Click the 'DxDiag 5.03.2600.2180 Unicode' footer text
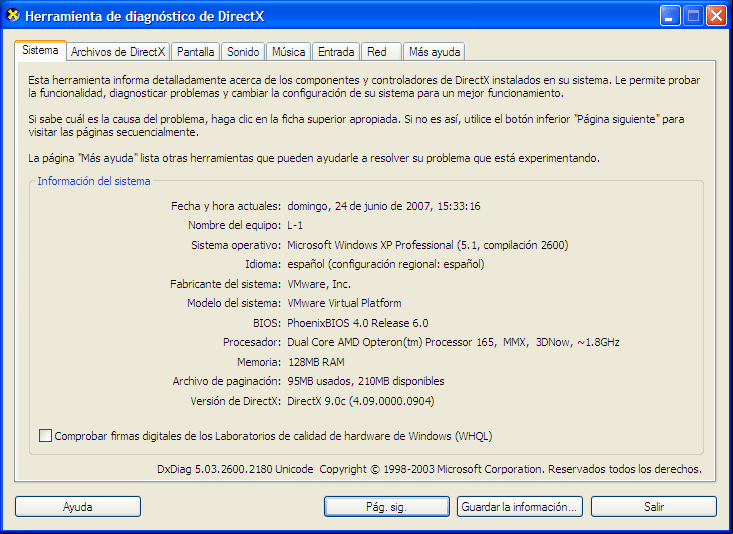 coord(235,469)
